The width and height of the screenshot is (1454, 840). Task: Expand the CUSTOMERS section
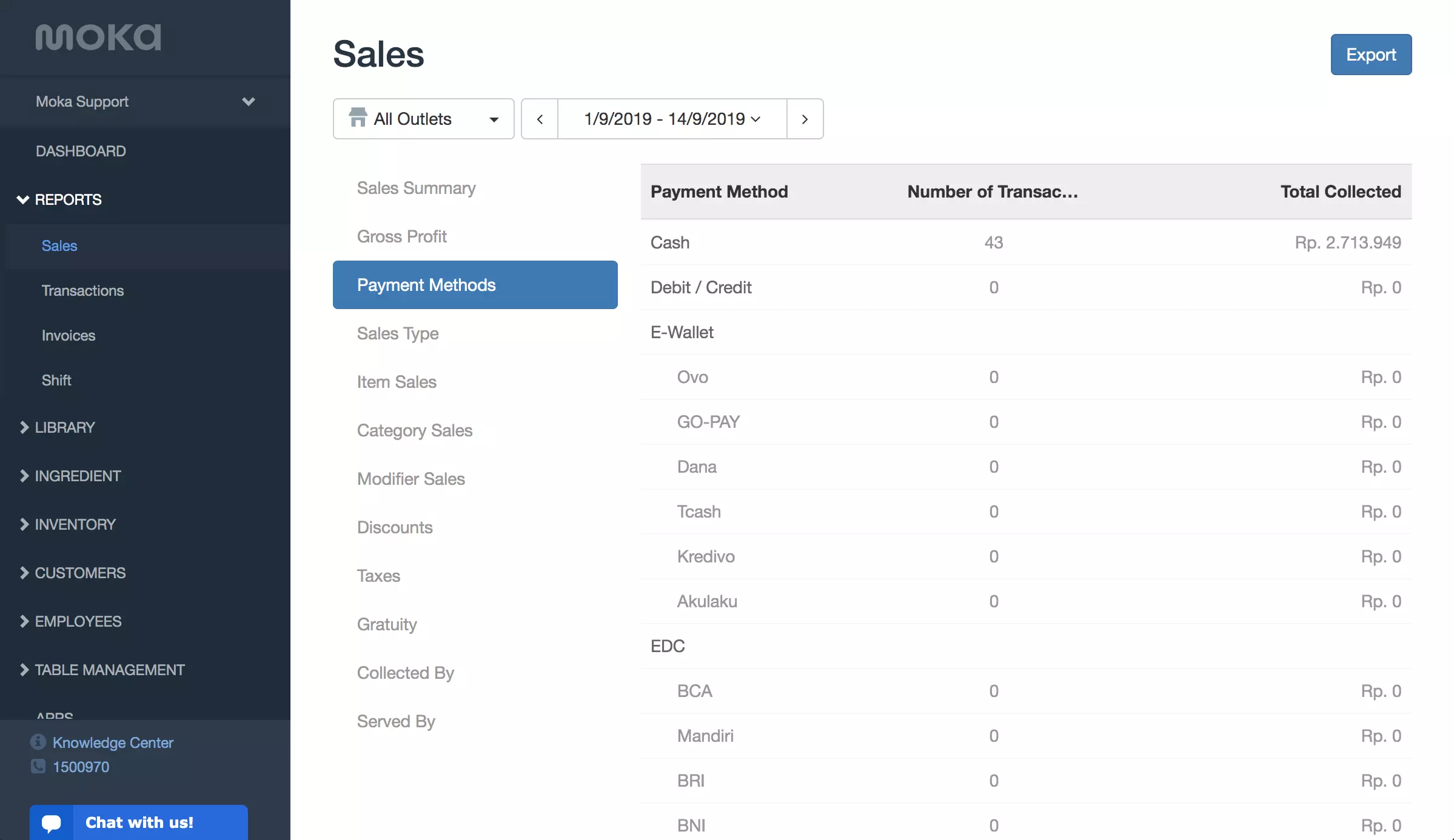point(72,573)
